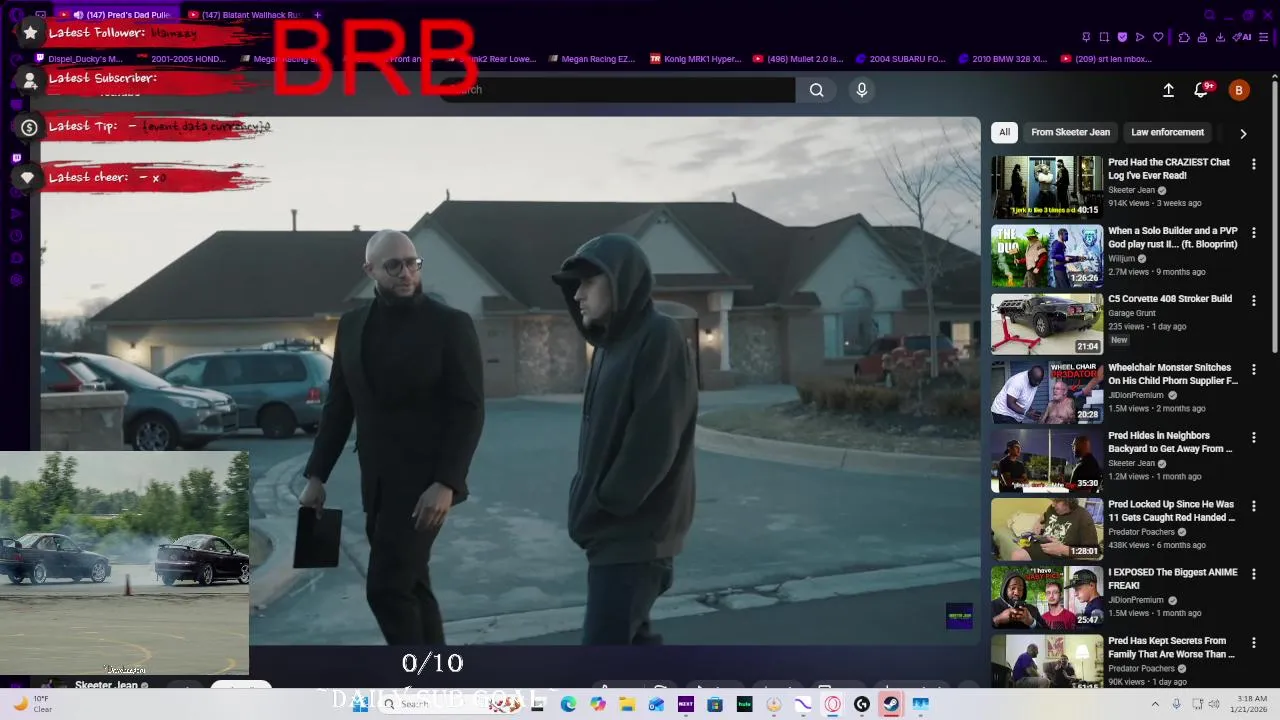Viewport: 1280px width, 720px height.
Task: Open the (498) Mullet 2.0 bookmark
Action: [798, 59]
